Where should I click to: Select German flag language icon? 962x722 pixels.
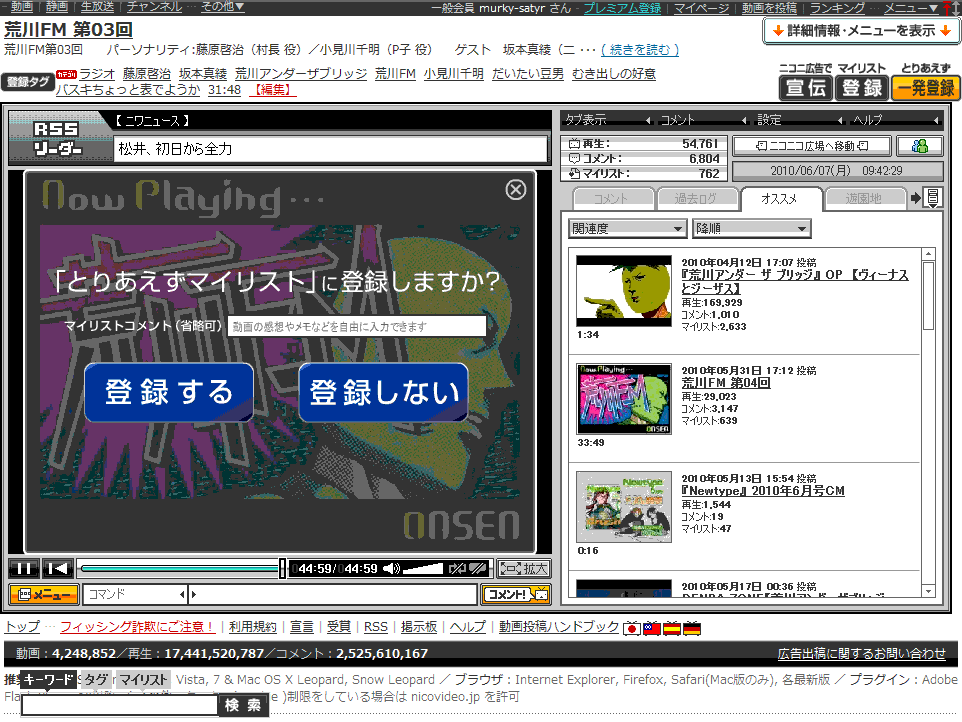pyautogui.click(x=692, y=629)
